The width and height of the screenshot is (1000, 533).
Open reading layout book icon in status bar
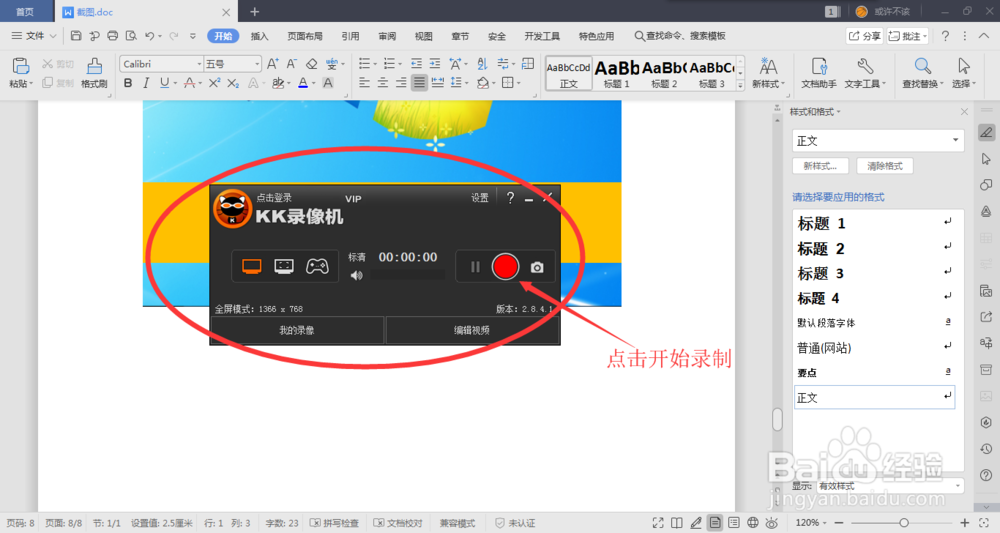click(677, 523)
